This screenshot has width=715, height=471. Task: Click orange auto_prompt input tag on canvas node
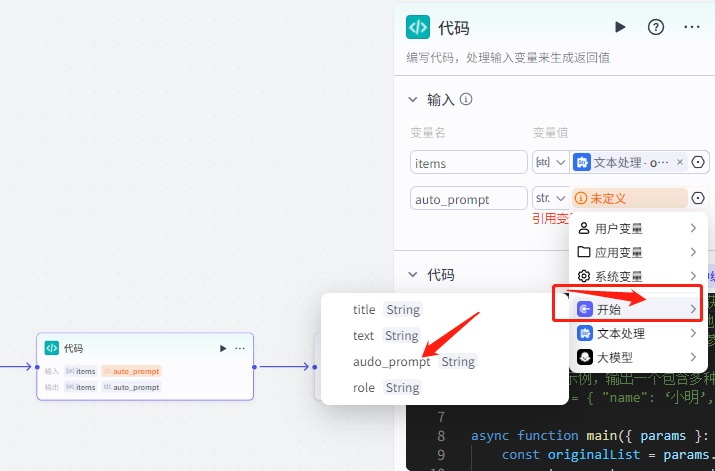(131, 371)
